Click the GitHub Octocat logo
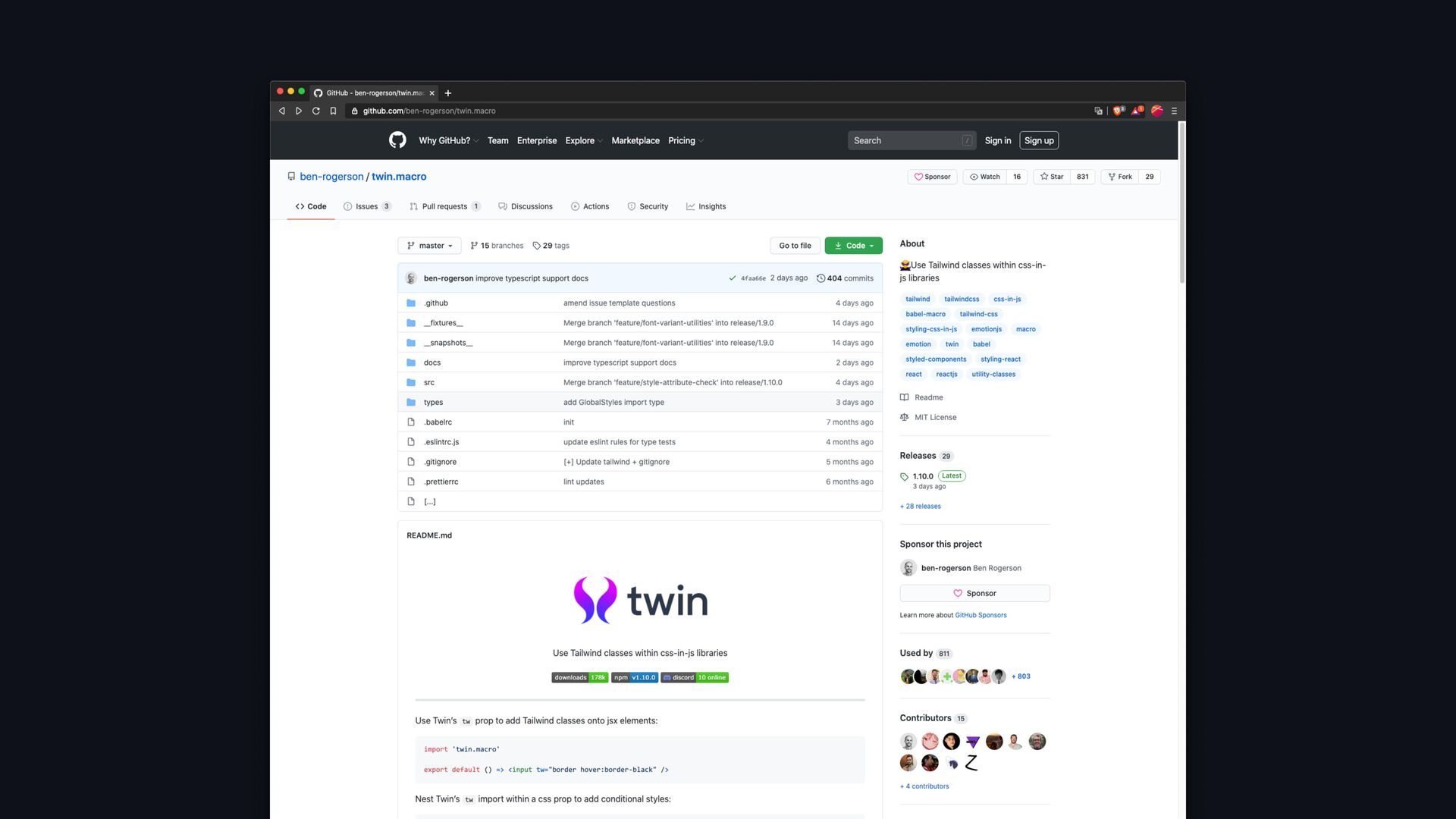 [x=397, y=140]
